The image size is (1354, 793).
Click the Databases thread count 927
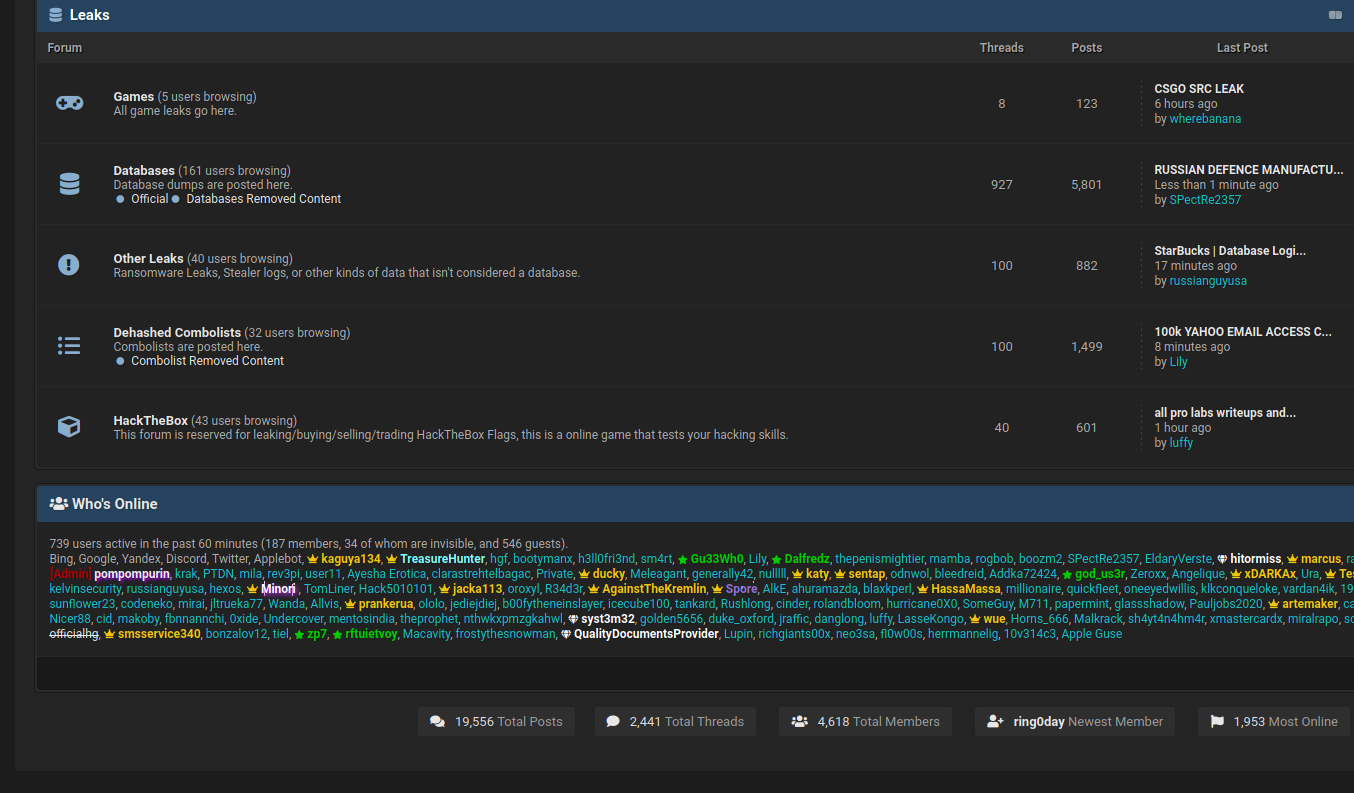(x=1002, y=185)
